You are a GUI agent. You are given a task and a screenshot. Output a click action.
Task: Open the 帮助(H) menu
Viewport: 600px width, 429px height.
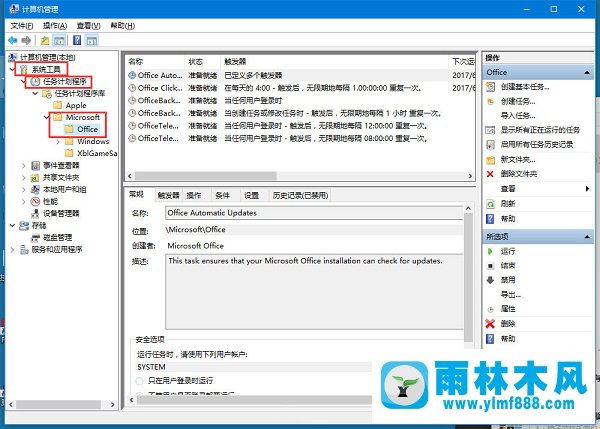(122, 26)
